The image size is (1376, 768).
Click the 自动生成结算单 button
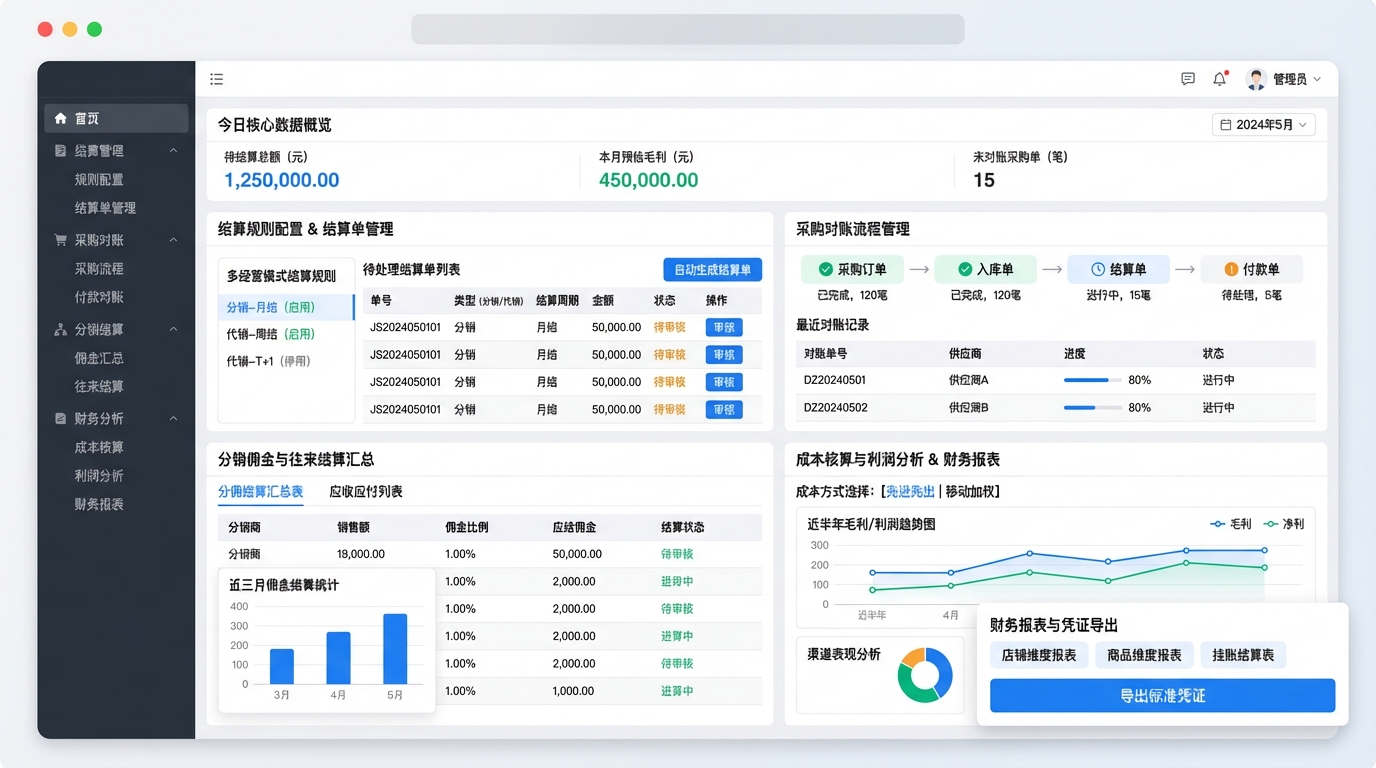coord(712,270)
